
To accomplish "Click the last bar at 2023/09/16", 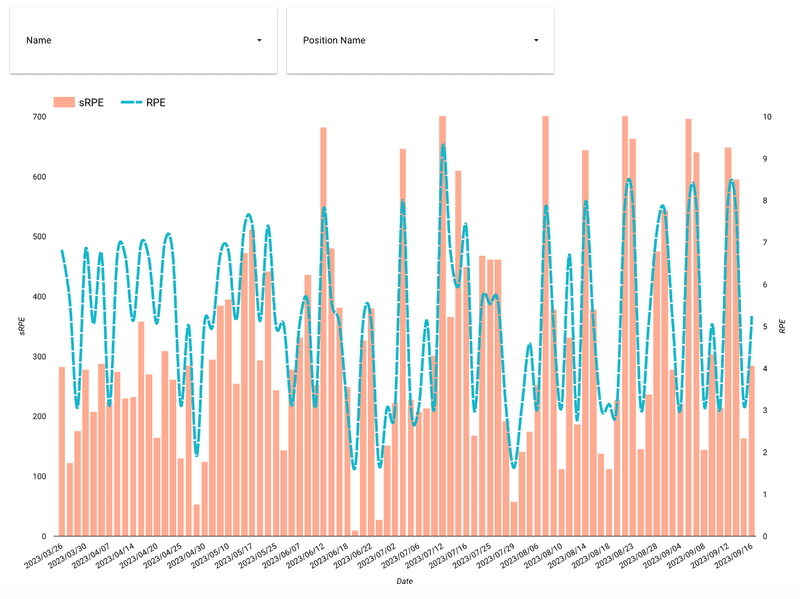I will (x=752, y=451).
